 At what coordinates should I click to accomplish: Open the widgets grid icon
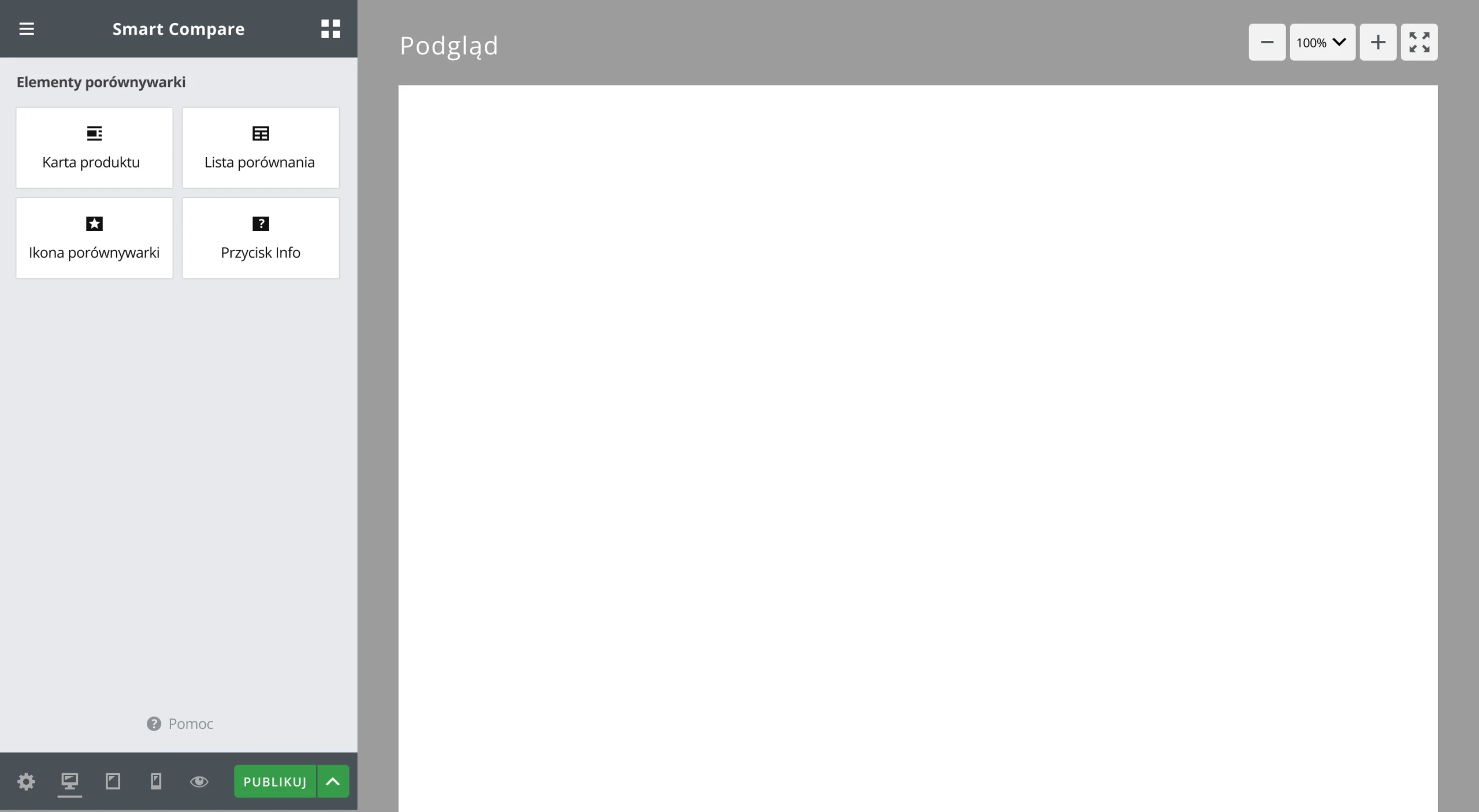[x=330, y=29]
